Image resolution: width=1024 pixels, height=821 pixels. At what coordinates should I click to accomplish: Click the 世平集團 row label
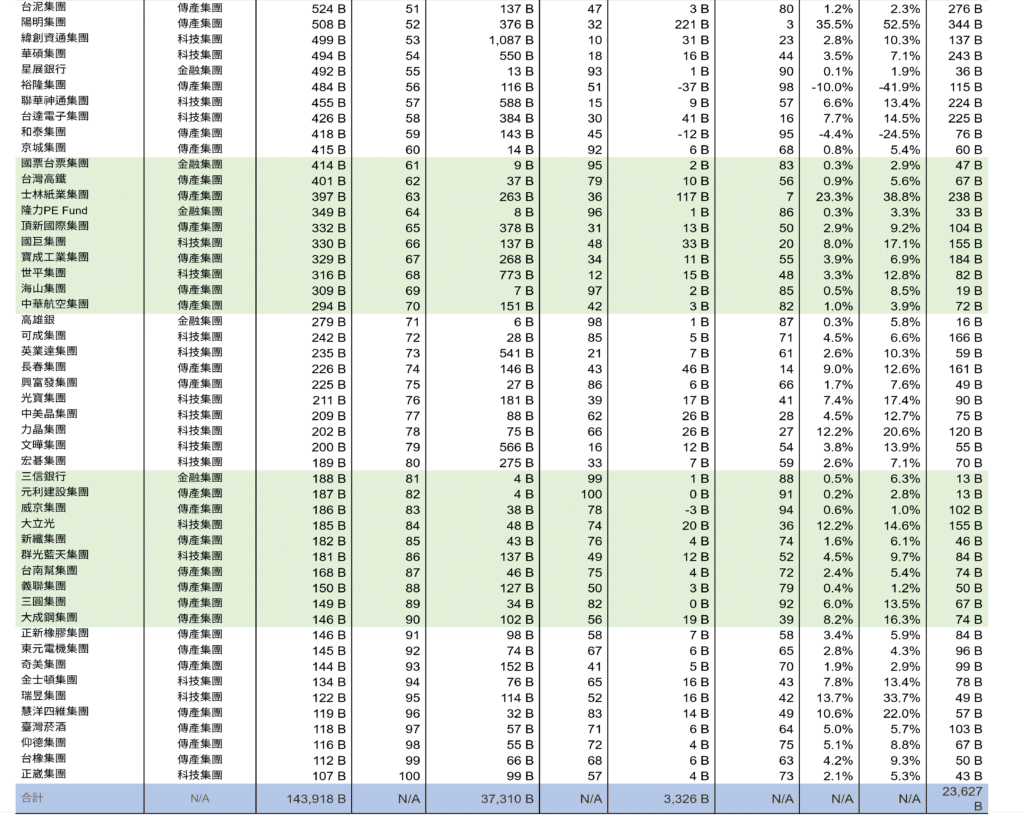point(43,274)
